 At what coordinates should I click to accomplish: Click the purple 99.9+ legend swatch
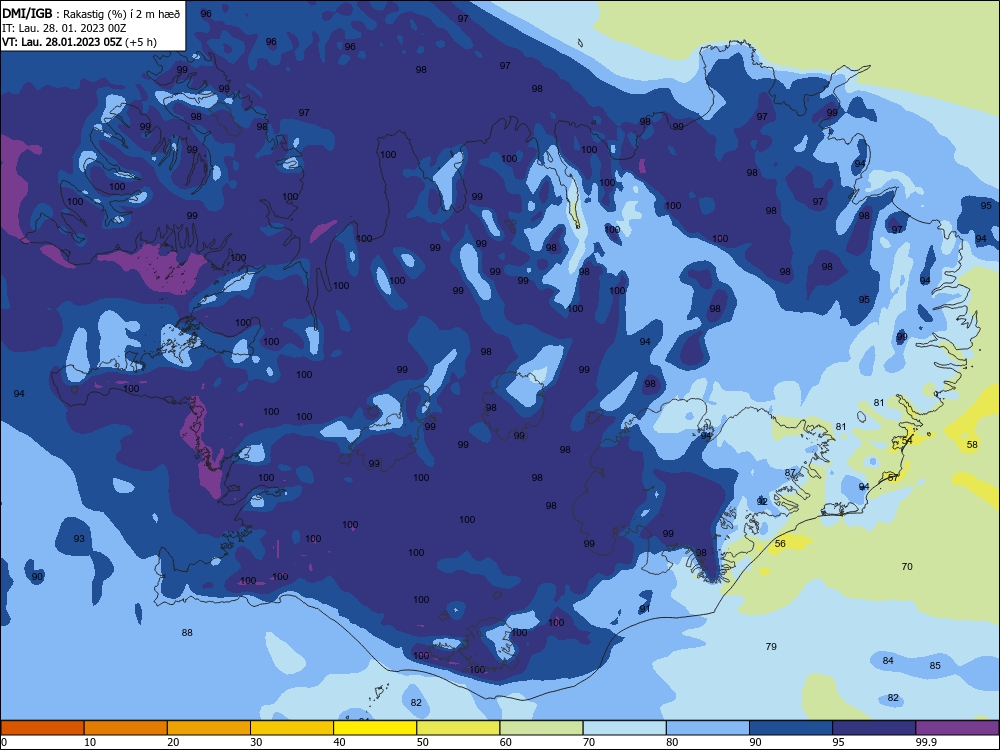957,728
